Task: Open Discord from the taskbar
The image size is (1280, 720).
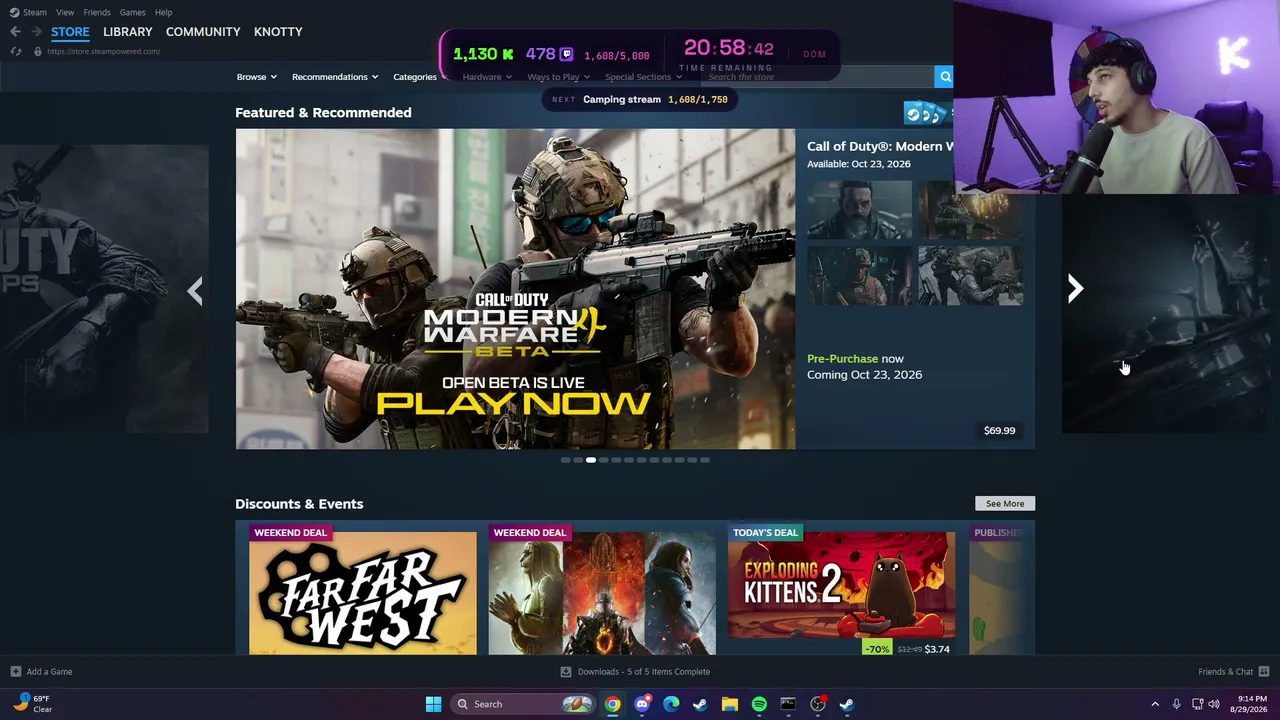Action: point(642,704)
